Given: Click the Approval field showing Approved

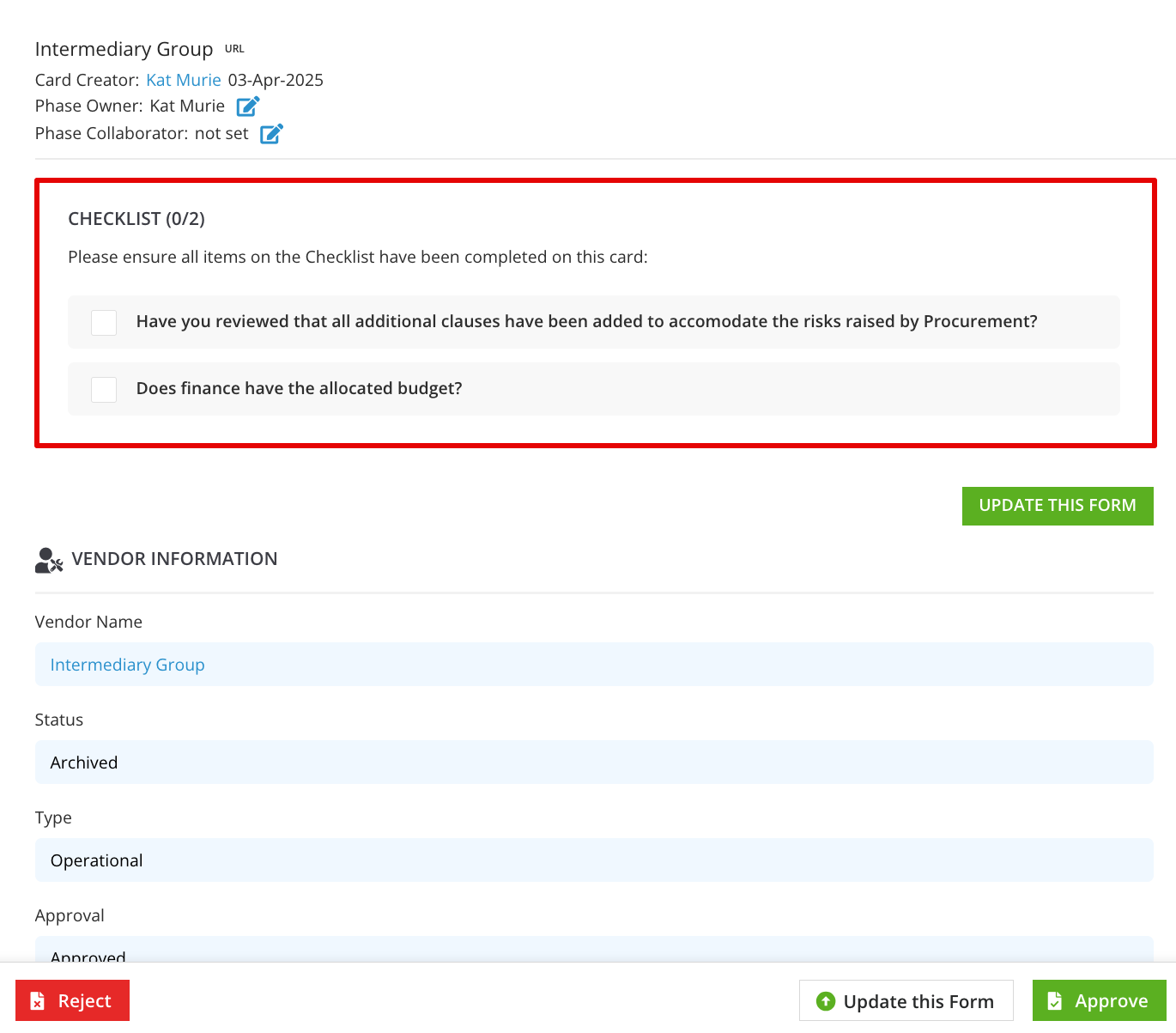Looking at the screenshot, I should pos(594,953).
